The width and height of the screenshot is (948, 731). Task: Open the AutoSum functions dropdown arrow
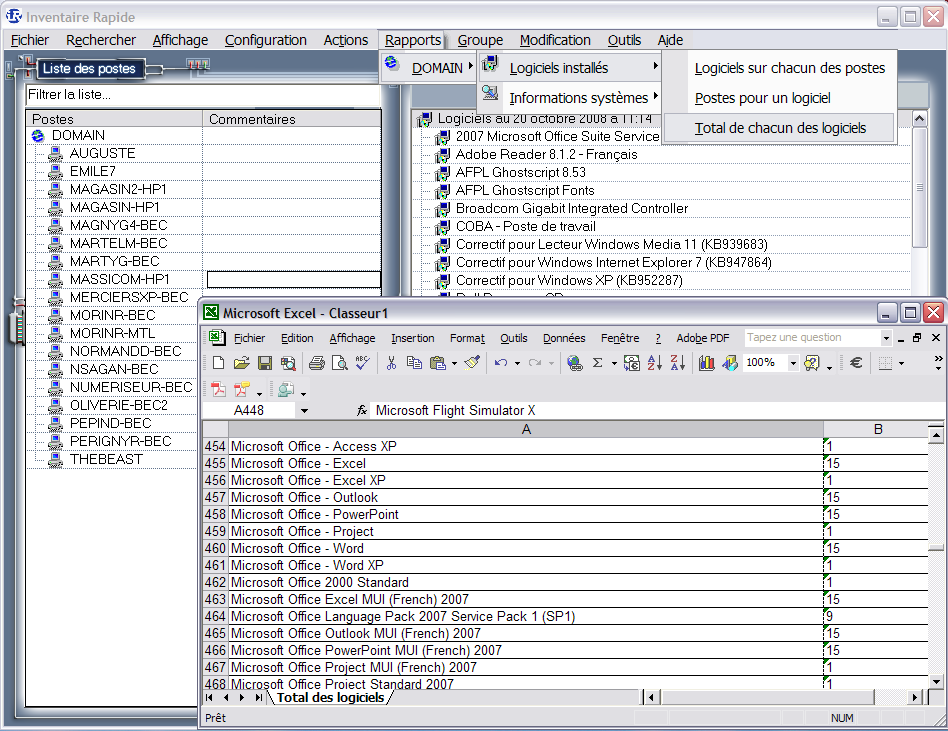(614, 363)
